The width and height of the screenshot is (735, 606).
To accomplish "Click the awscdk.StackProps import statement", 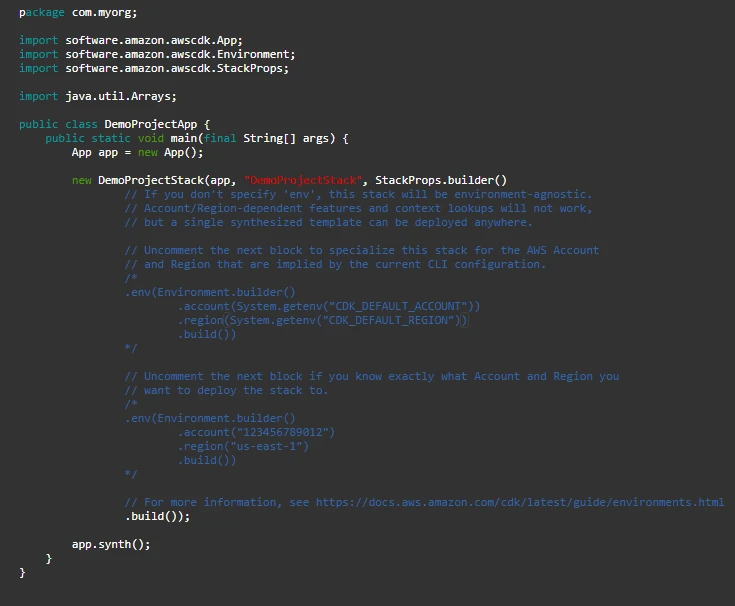I will coord(177,68).
